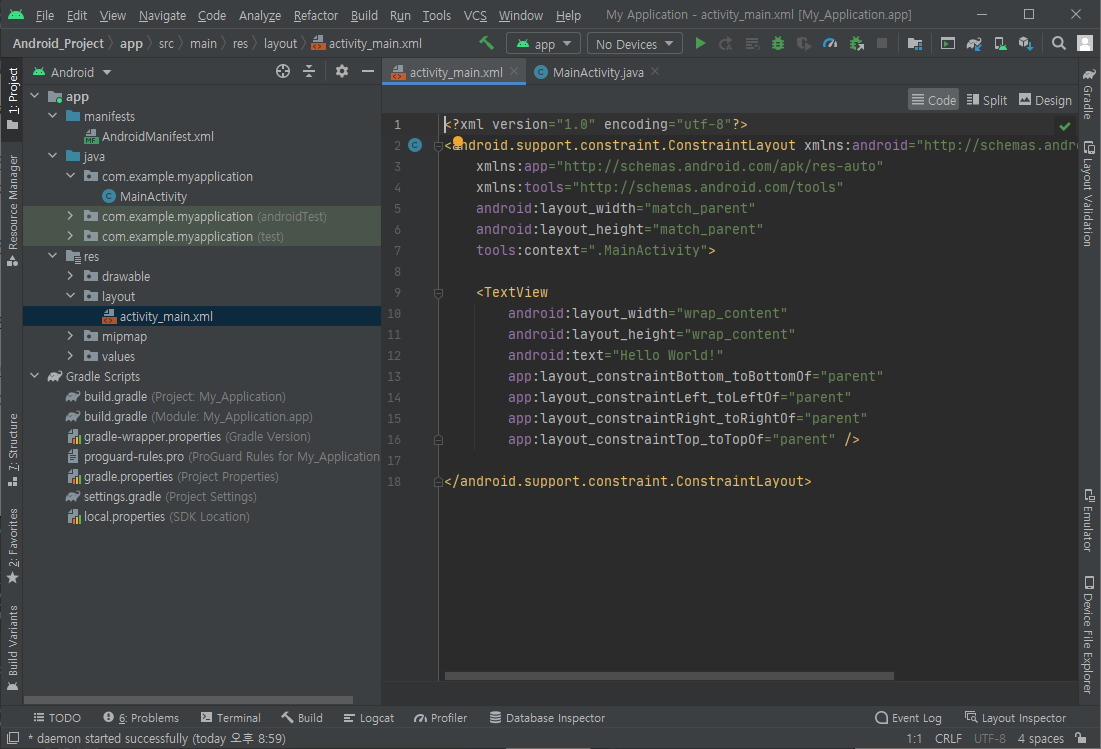Image resolution: width=1101 pixels, height=749 pixels.
Task: Open the app run configuration dropdown
Action: [x=543, y=44]
